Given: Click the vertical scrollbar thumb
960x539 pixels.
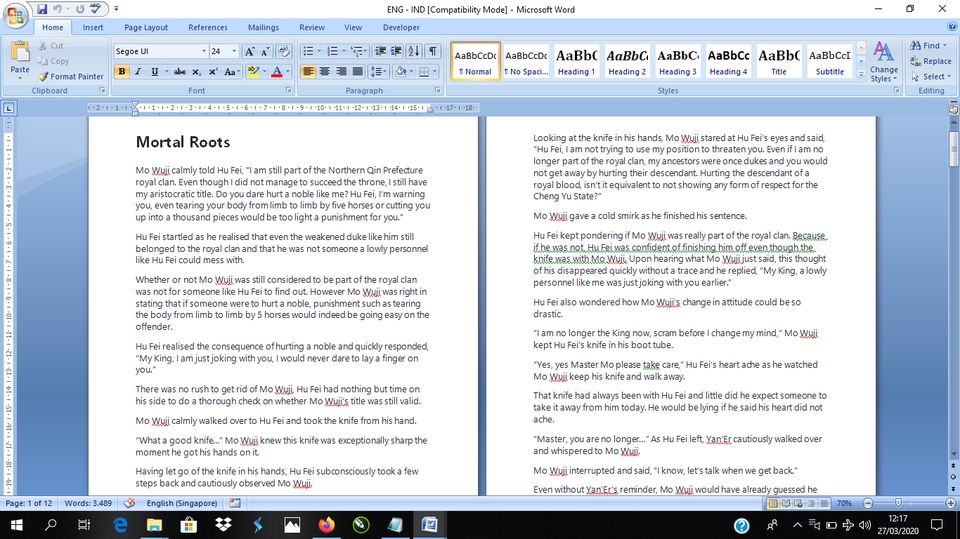Looking at the screenshot, I should 953,148.
